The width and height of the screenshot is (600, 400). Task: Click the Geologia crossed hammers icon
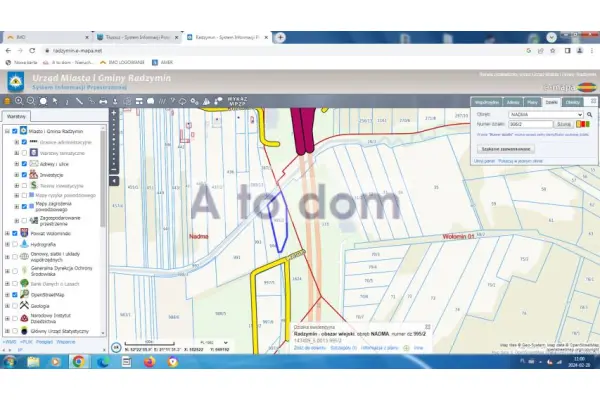click(x=24, y=305)
